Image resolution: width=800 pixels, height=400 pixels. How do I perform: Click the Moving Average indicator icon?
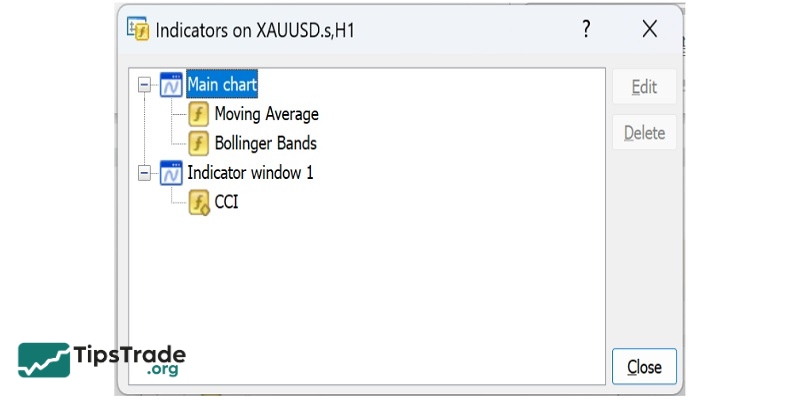[x=199, y=114]
